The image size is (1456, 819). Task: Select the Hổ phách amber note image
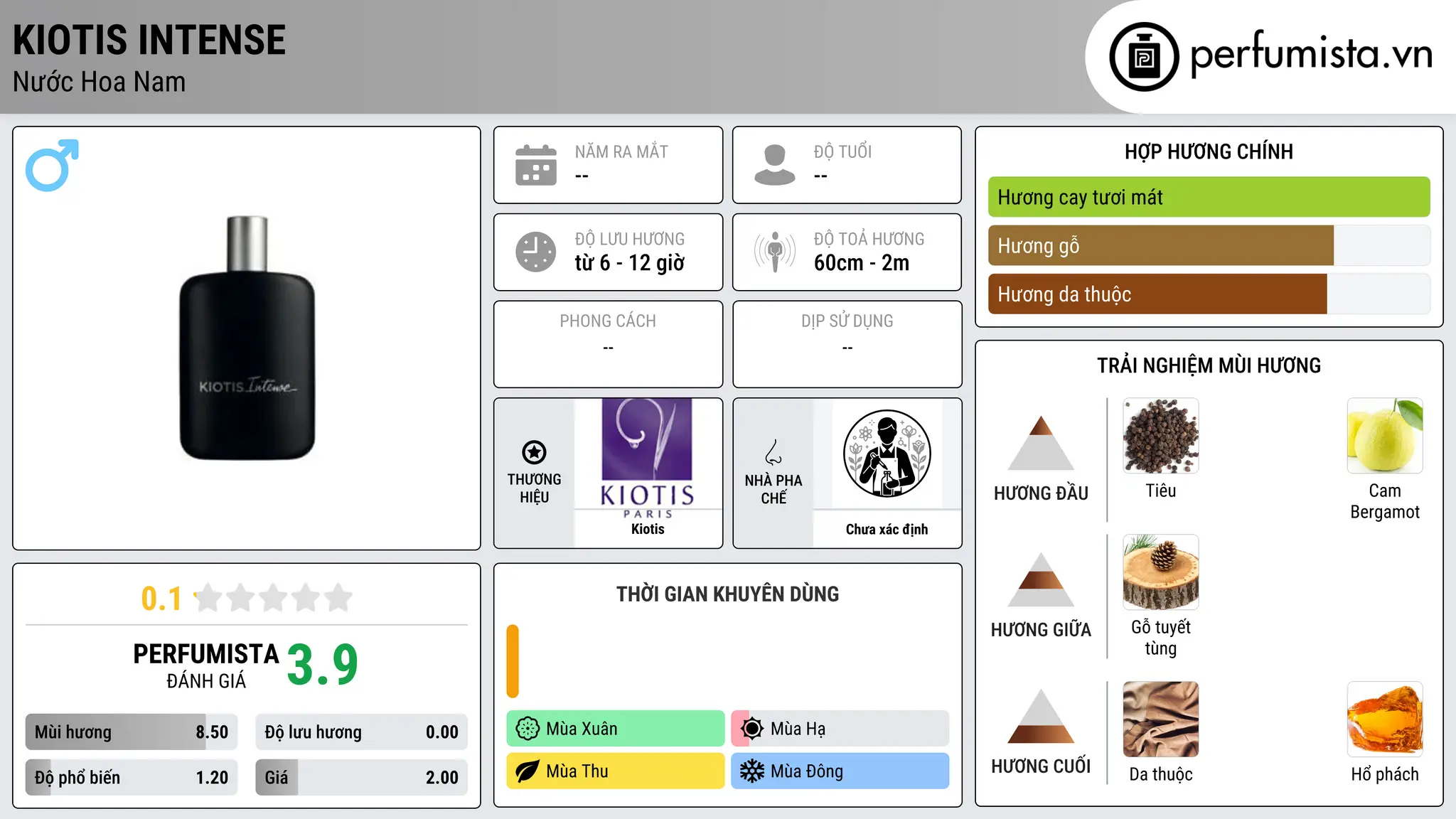(1385, 719)
